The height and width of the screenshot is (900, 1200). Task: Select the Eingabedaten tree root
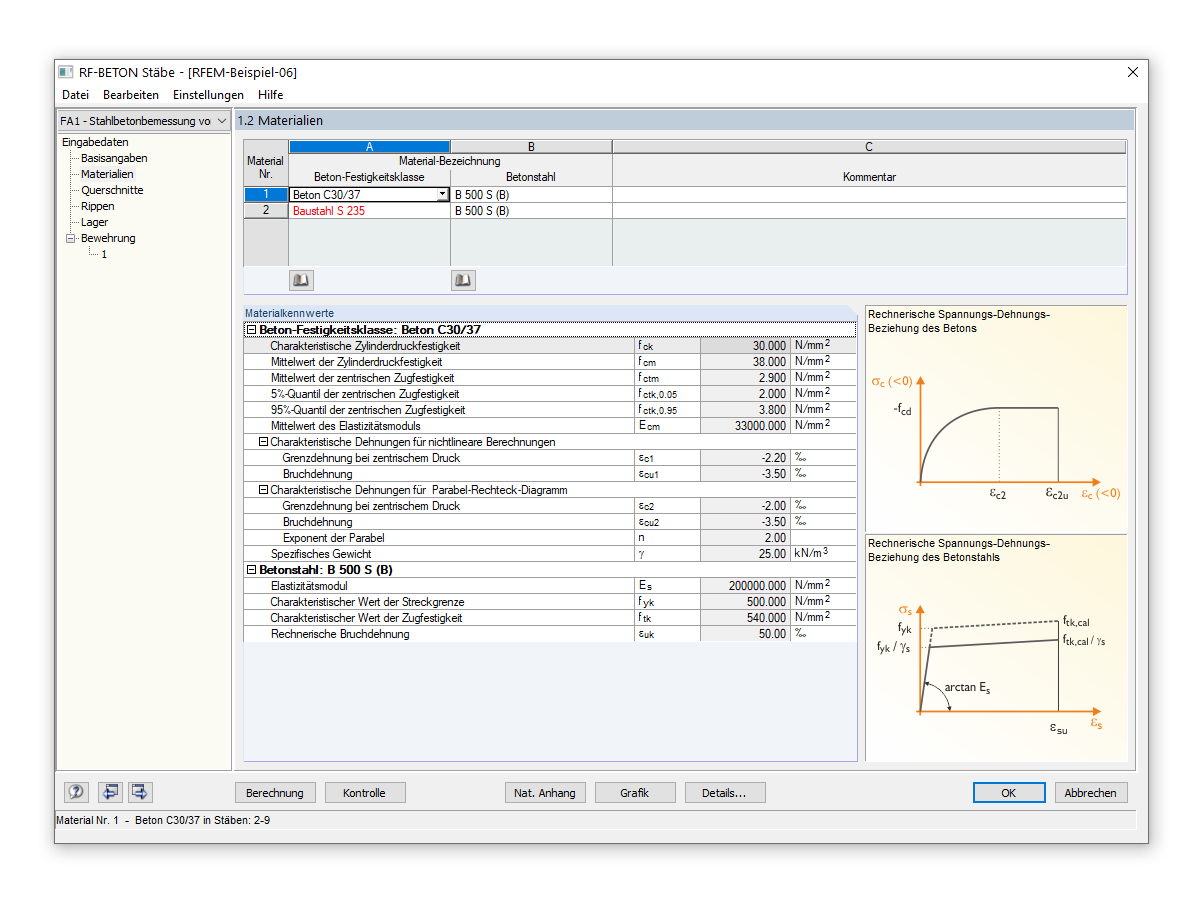95,142
